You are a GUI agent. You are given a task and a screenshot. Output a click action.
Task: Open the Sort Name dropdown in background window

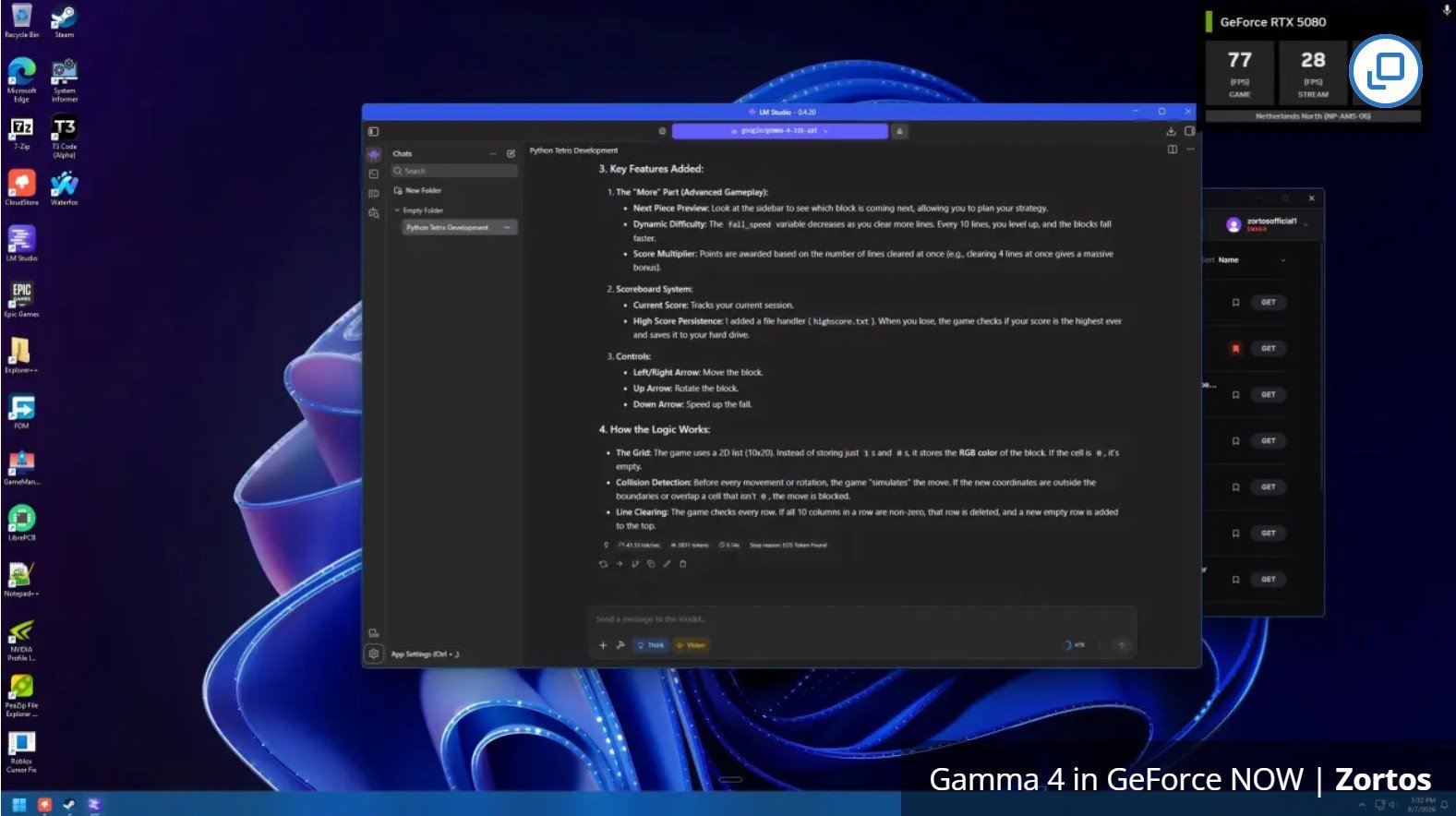coord(1245,260)
